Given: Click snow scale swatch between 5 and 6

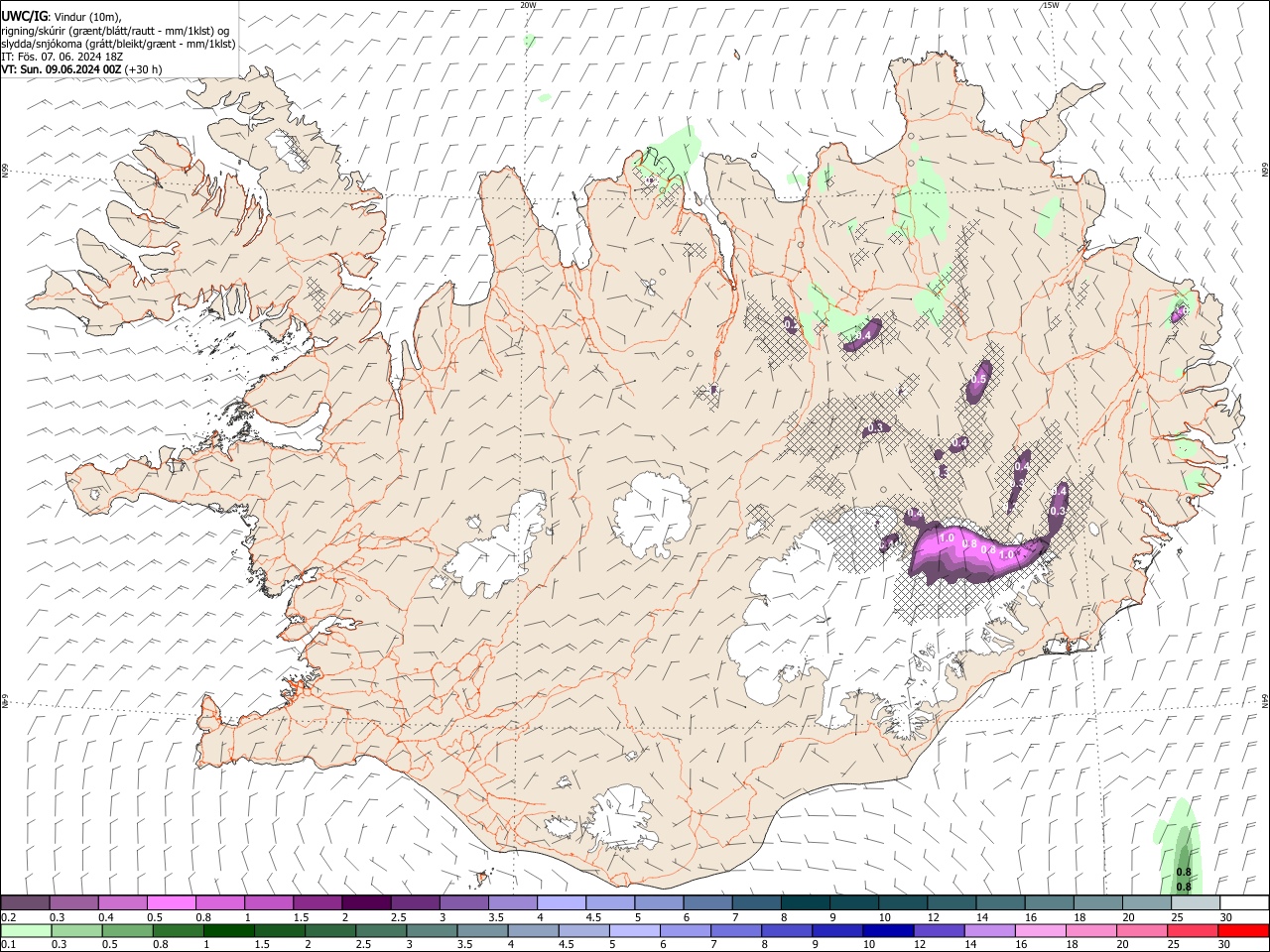Looking at the screenshot, I should point(658,903).
